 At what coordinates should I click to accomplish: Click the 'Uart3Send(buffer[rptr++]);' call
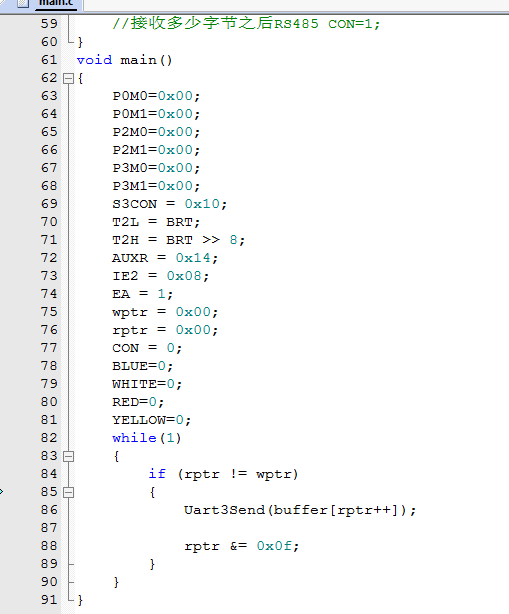tap(300, 510)
